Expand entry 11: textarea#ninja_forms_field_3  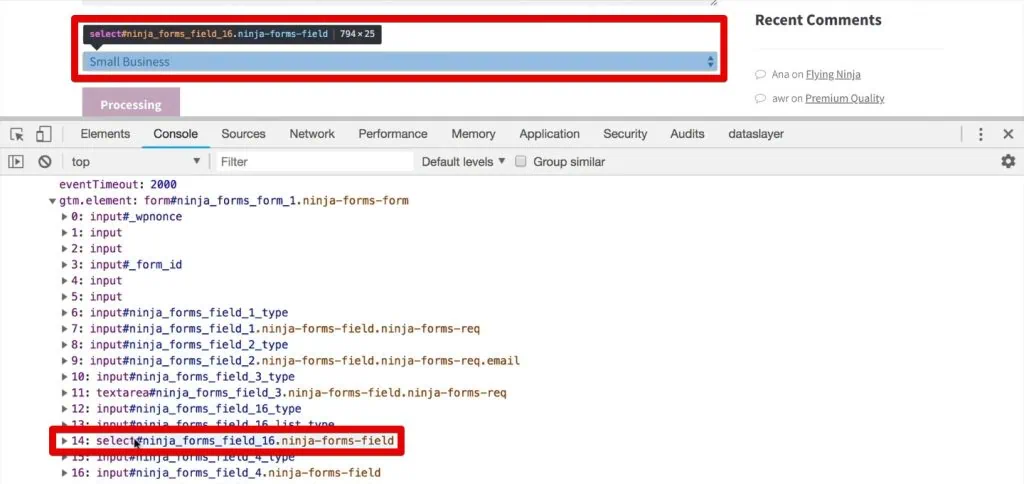pyautogui.click(x=65, y=393)
